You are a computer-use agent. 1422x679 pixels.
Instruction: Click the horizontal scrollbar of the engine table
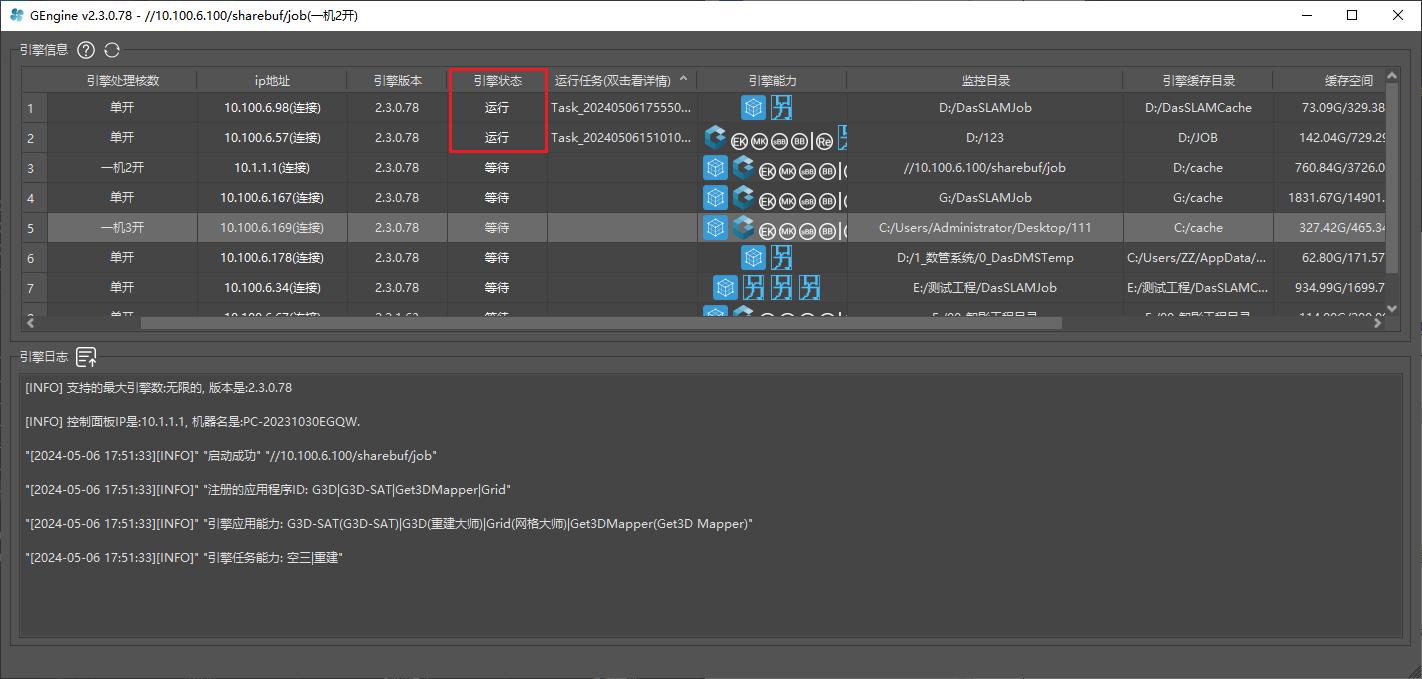(x=600, y=323)
